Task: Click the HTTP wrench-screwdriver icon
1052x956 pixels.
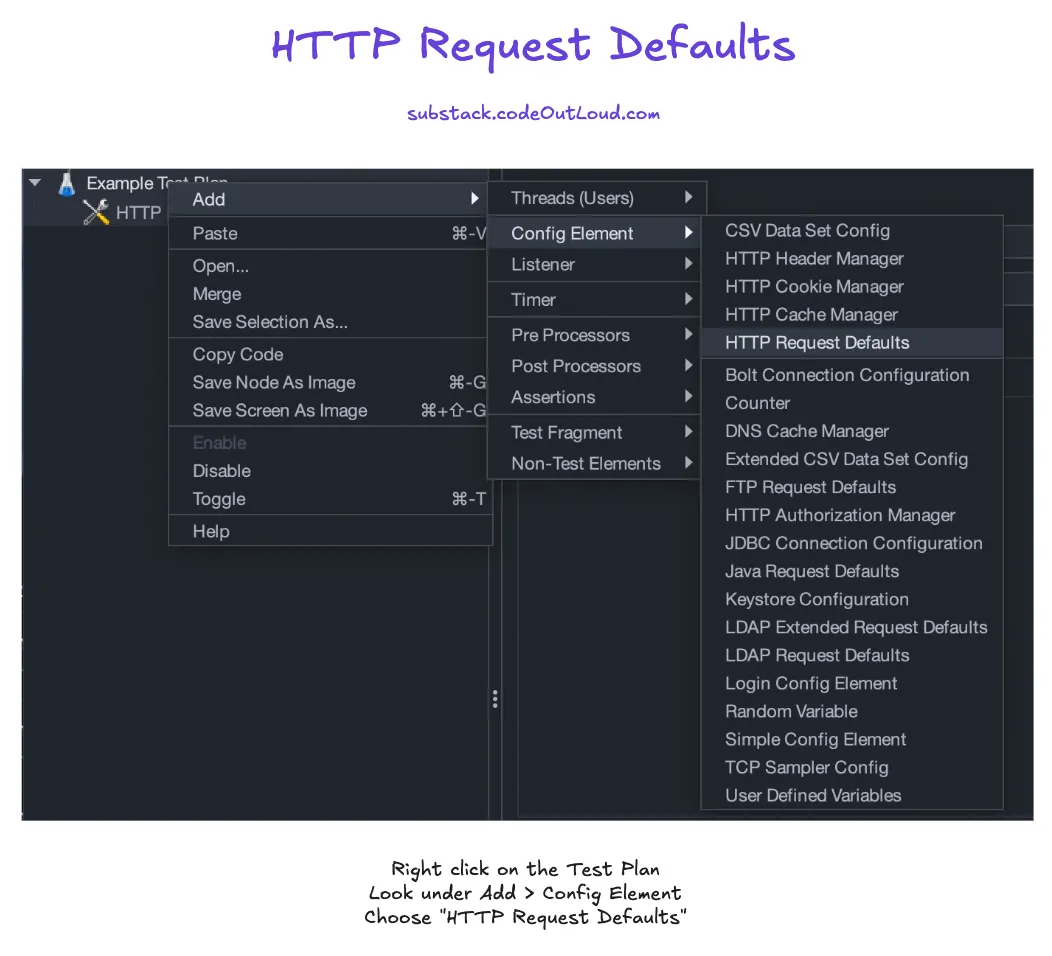Action: click(x=96, y=212)
